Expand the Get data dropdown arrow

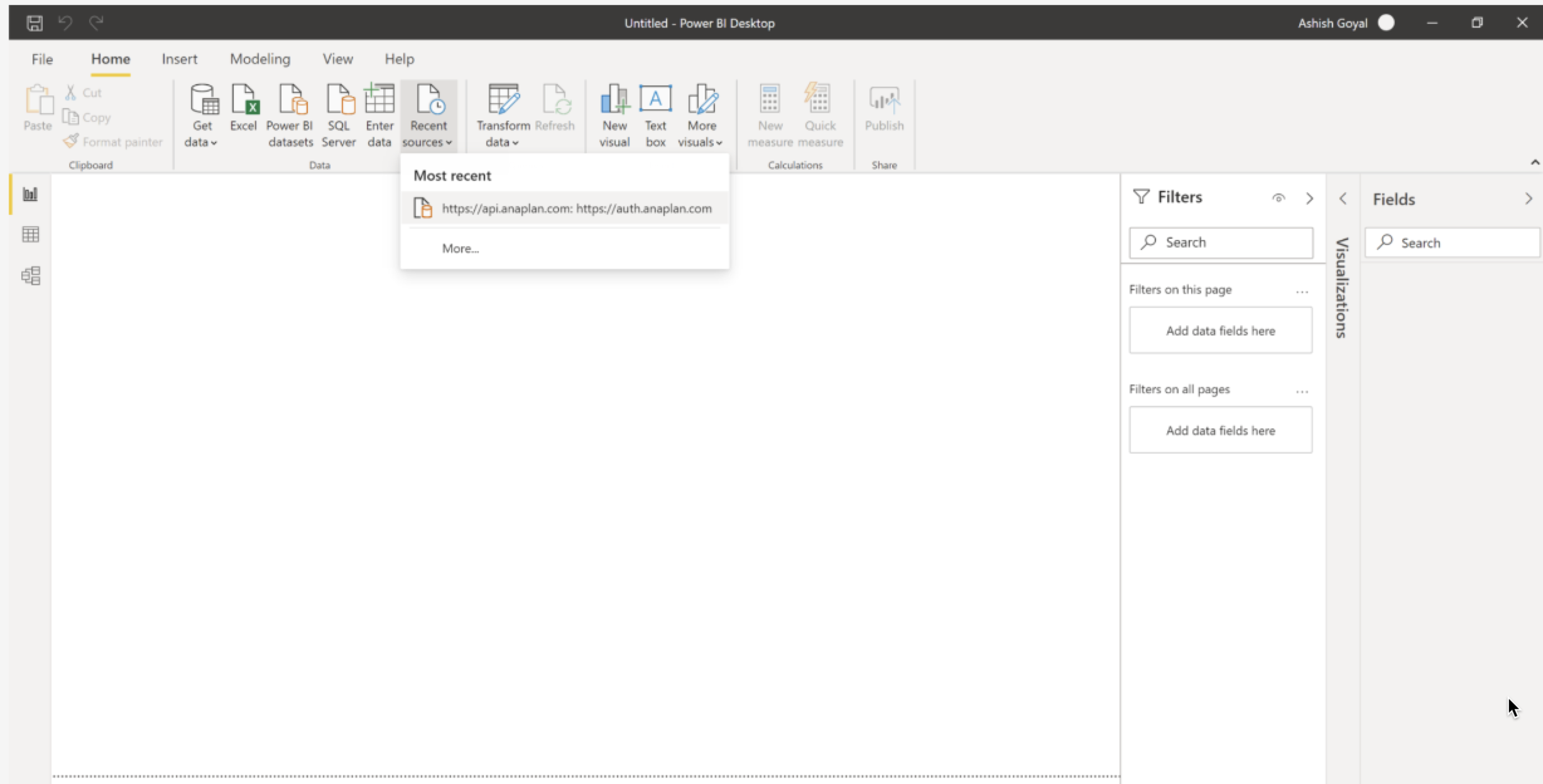(214, 142)
